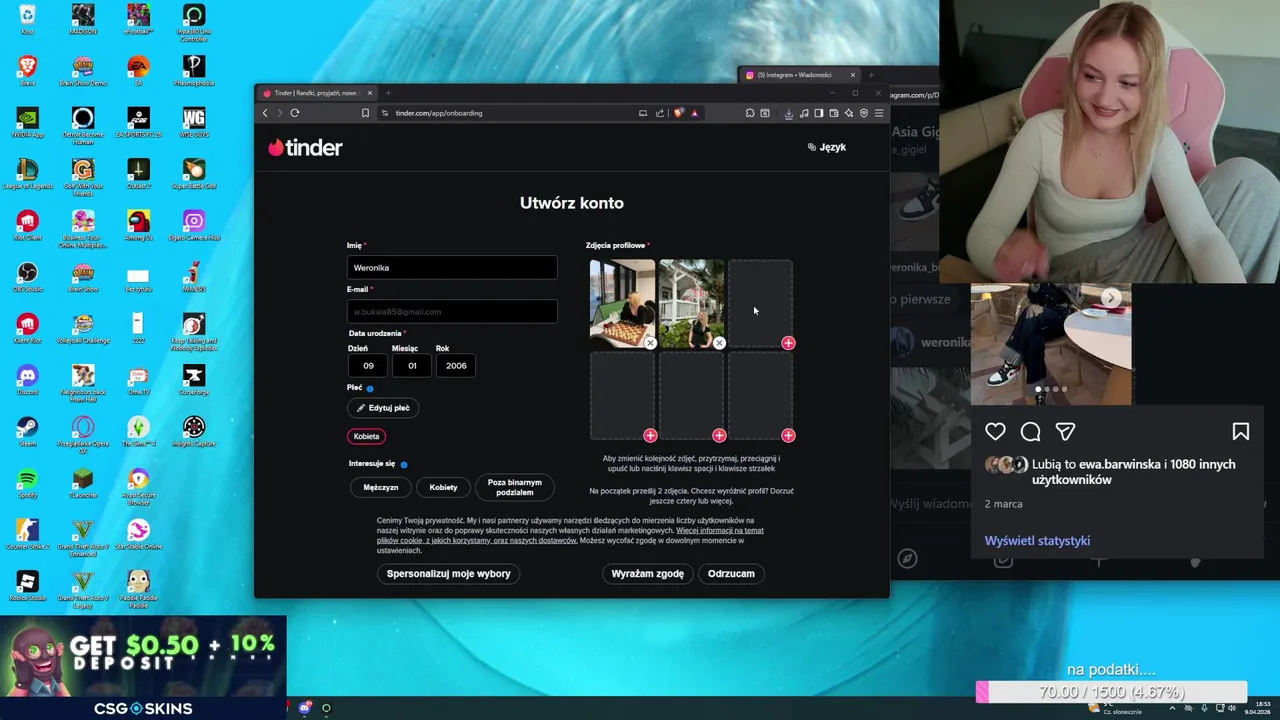
Task: Go to next Instagram carousel photo
Action: coord(1111,298)
